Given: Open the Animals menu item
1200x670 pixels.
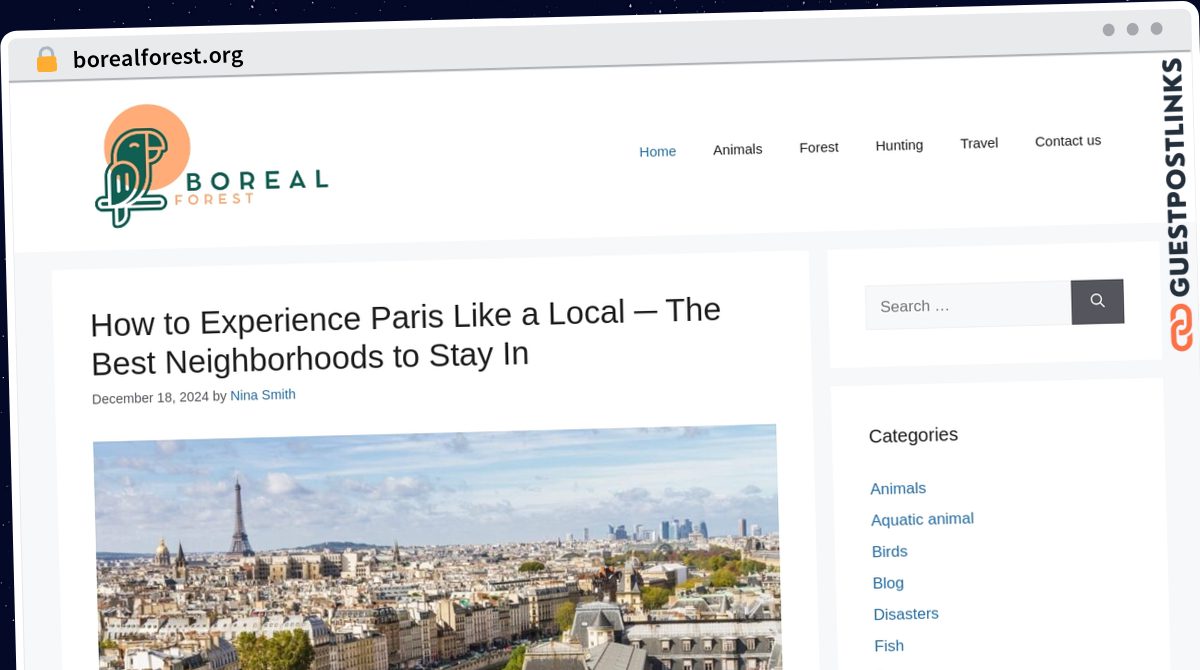Looking at the screenshot, I should (x=738, y=149).
